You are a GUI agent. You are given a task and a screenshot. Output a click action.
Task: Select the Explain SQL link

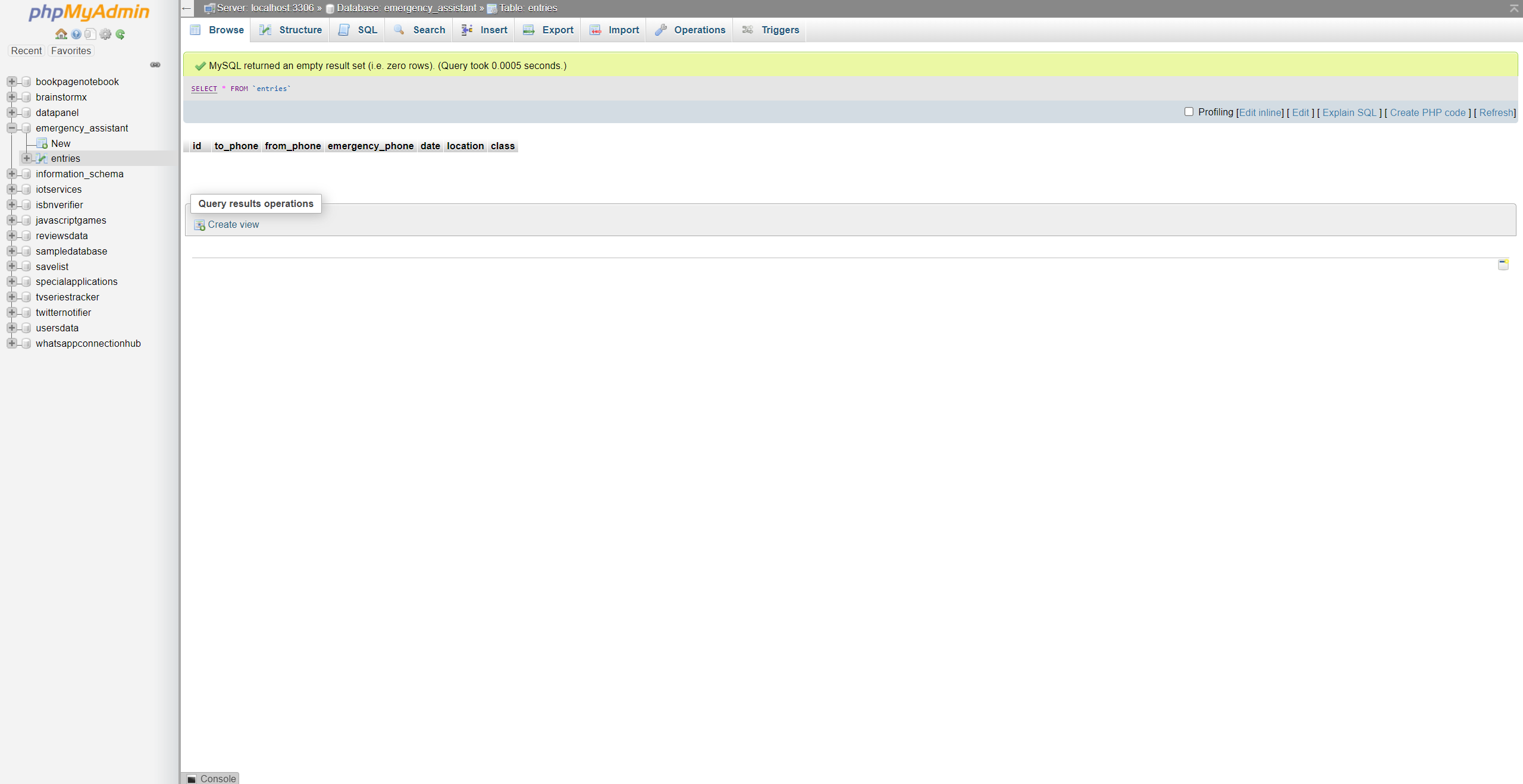click(1350, 112)
